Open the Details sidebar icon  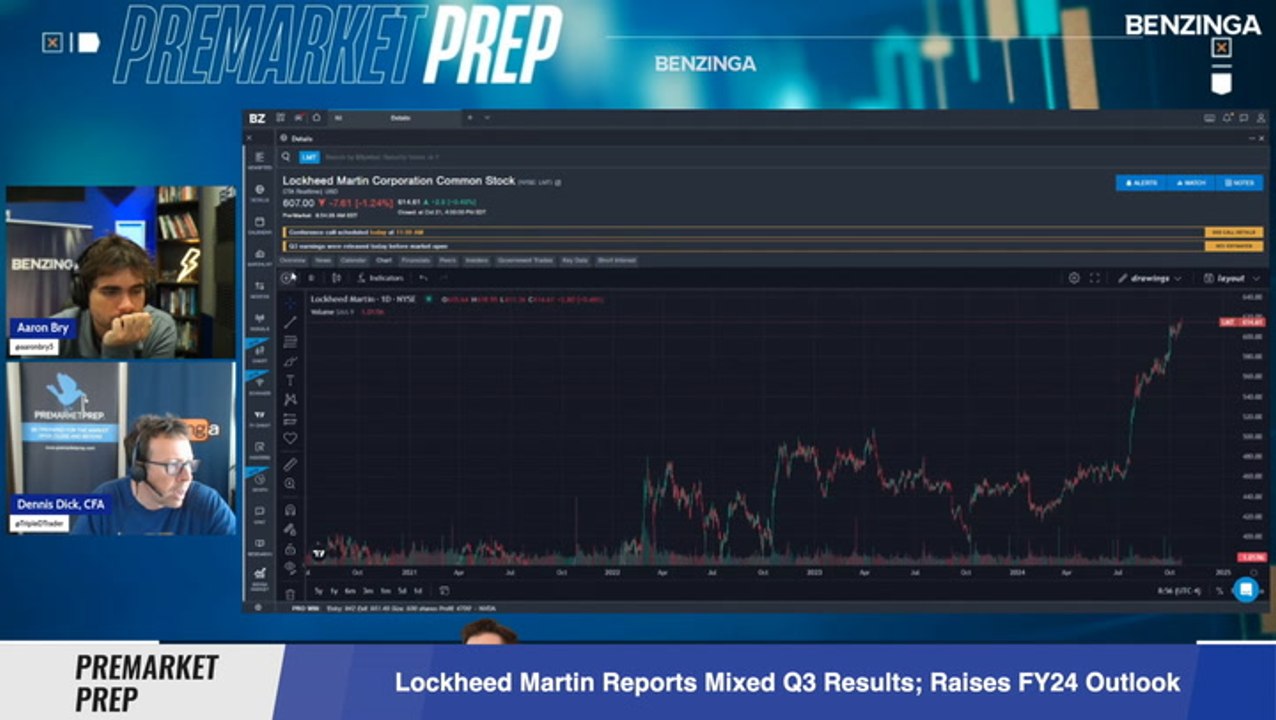260,193
